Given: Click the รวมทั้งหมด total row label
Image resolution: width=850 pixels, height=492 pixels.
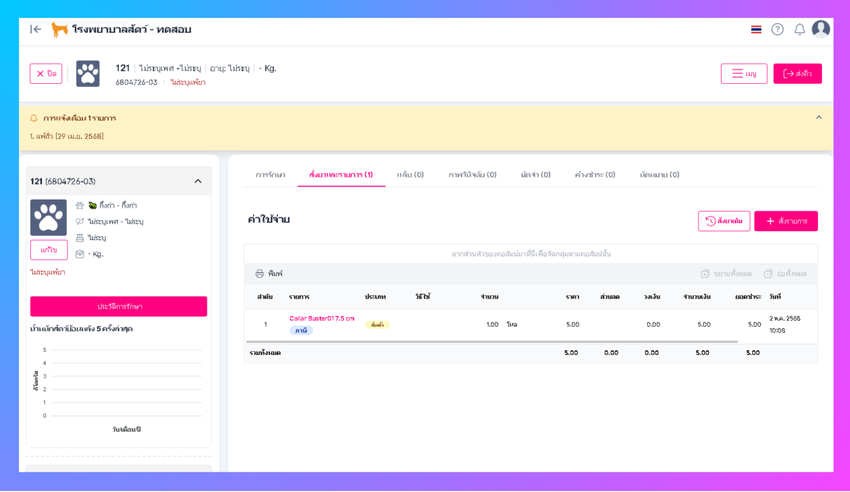Looking at the screenshot, I should (265, 353).
